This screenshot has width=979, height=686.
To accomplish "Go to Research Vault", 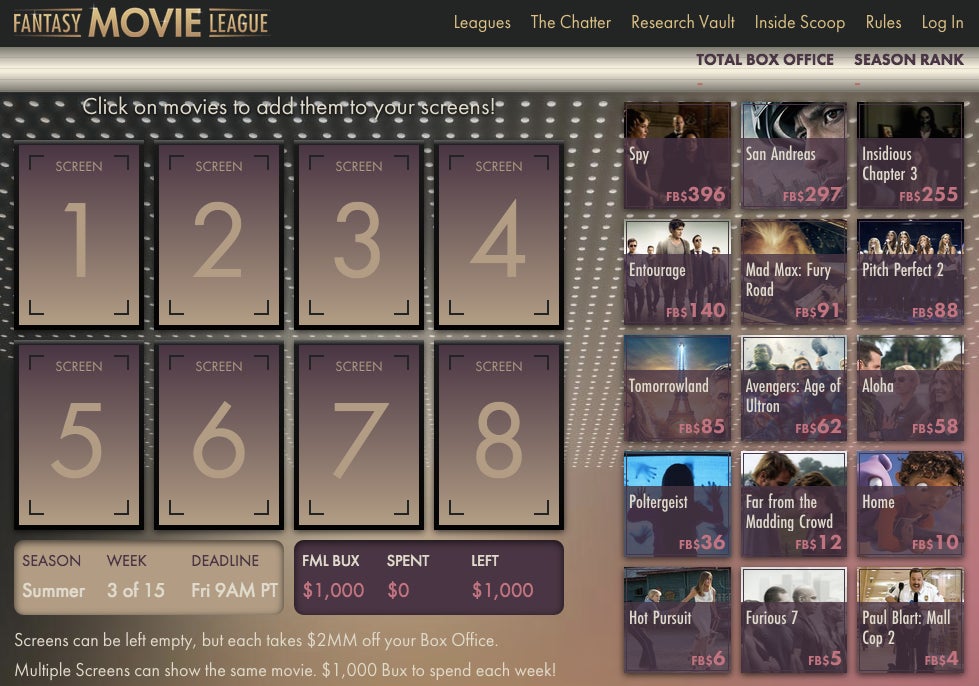I will (x=682, y=22).
